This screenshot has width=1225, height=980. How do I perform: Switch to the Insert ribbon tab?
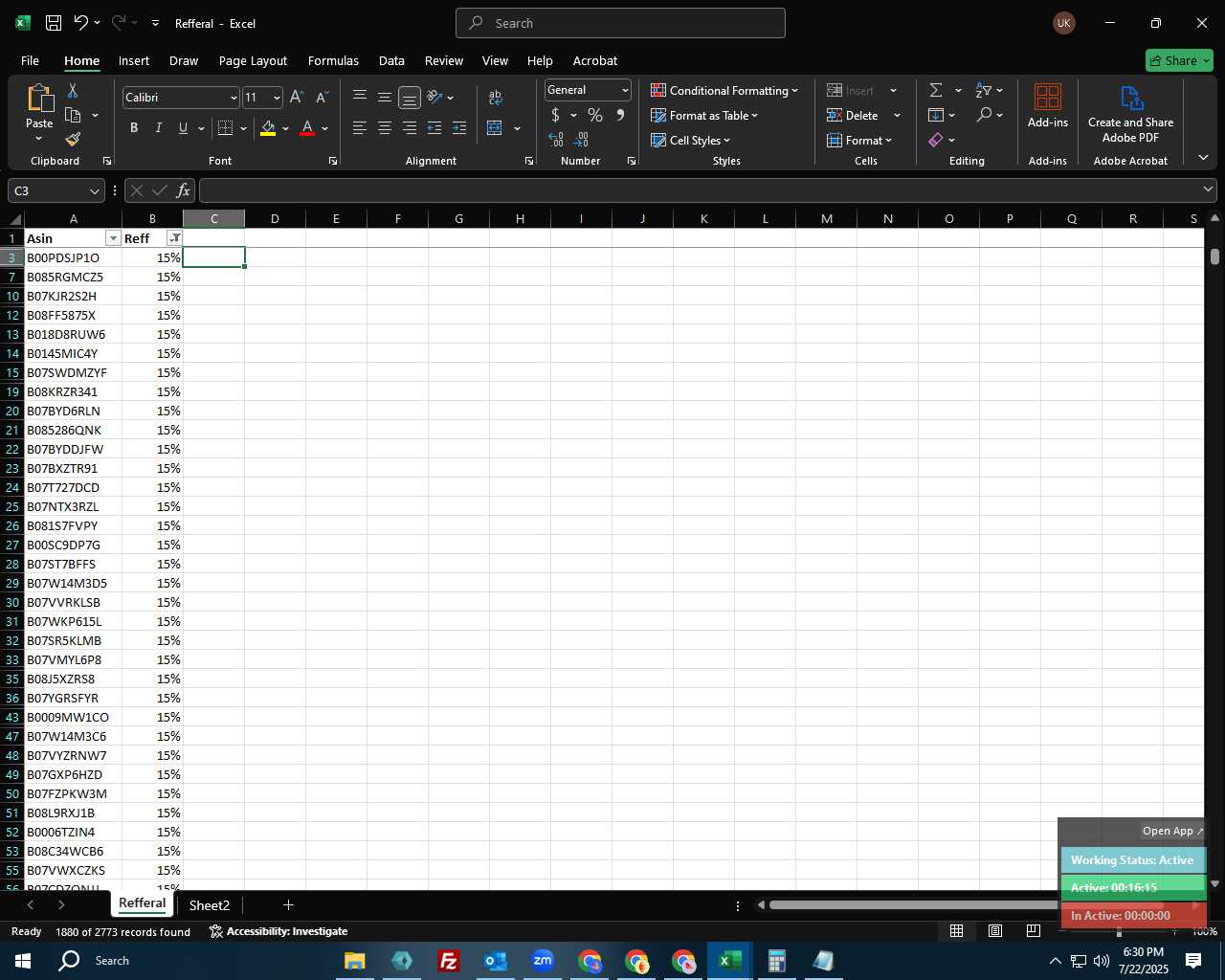[134, 60]
